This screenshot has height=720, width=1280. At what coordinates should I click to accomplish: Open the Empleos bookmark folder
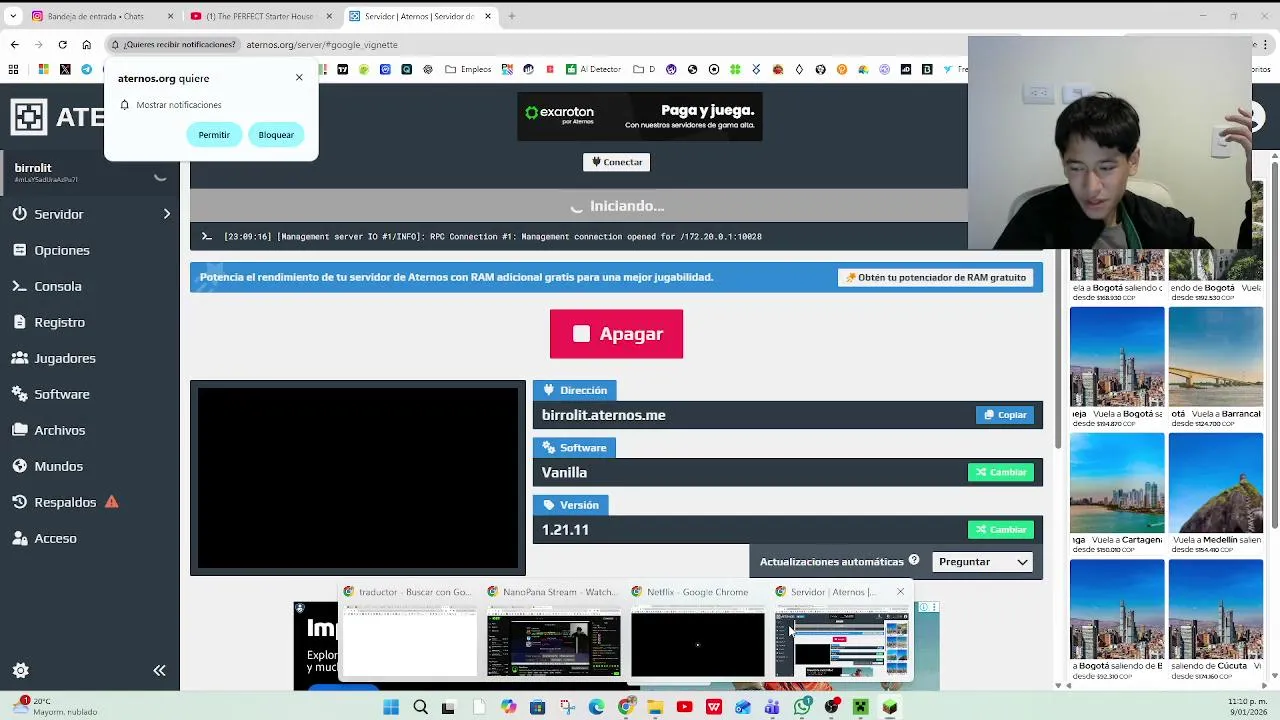point(469,69)
